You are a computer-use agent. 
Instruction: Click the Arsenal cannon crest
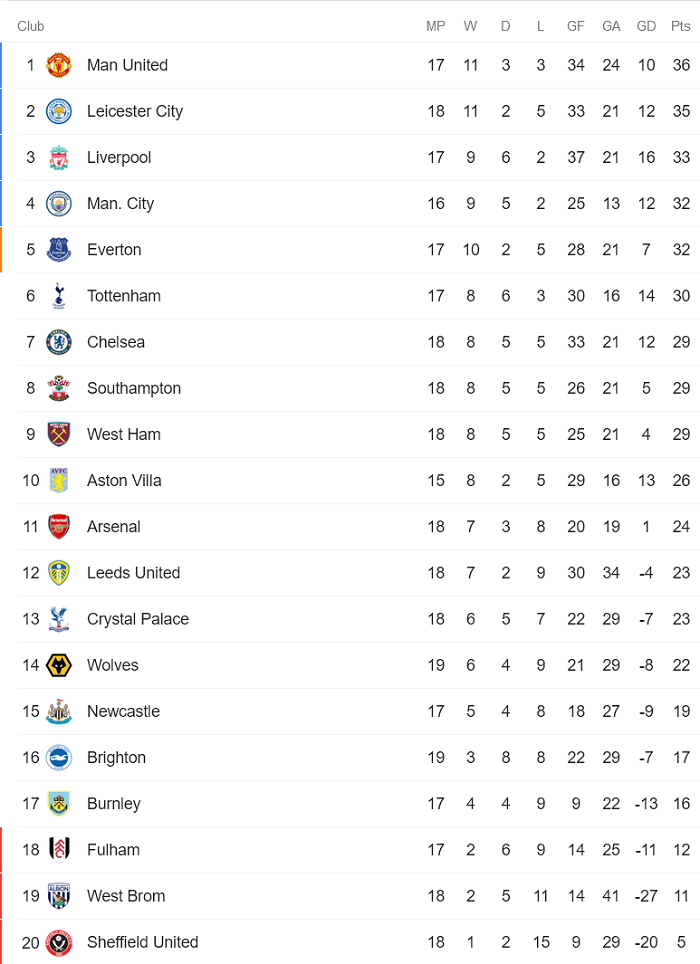coord(59,527)
